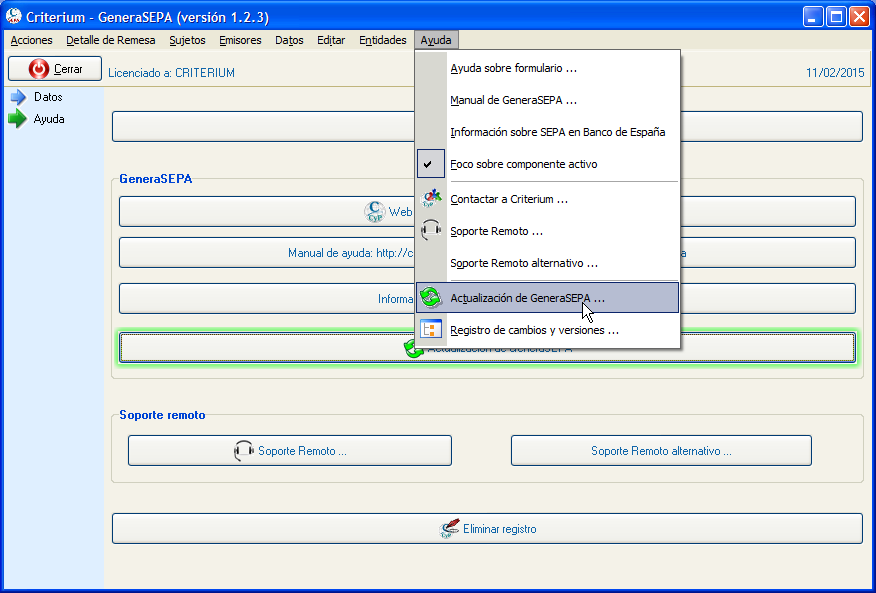The image size is (876, 593).
Task: Click the application icon in the title bar
Action: pyautogui.click(x=13, y=17)
